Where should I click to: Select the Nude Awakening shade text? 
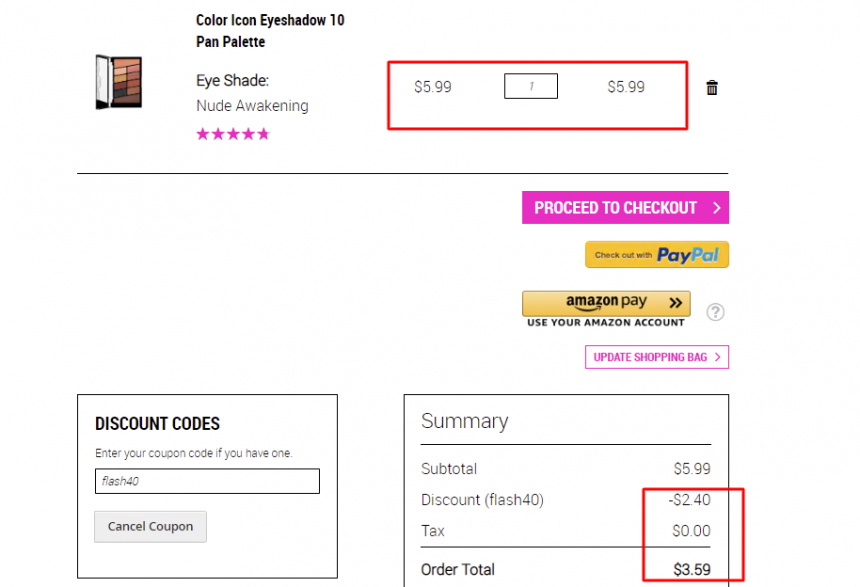[252, 106]
